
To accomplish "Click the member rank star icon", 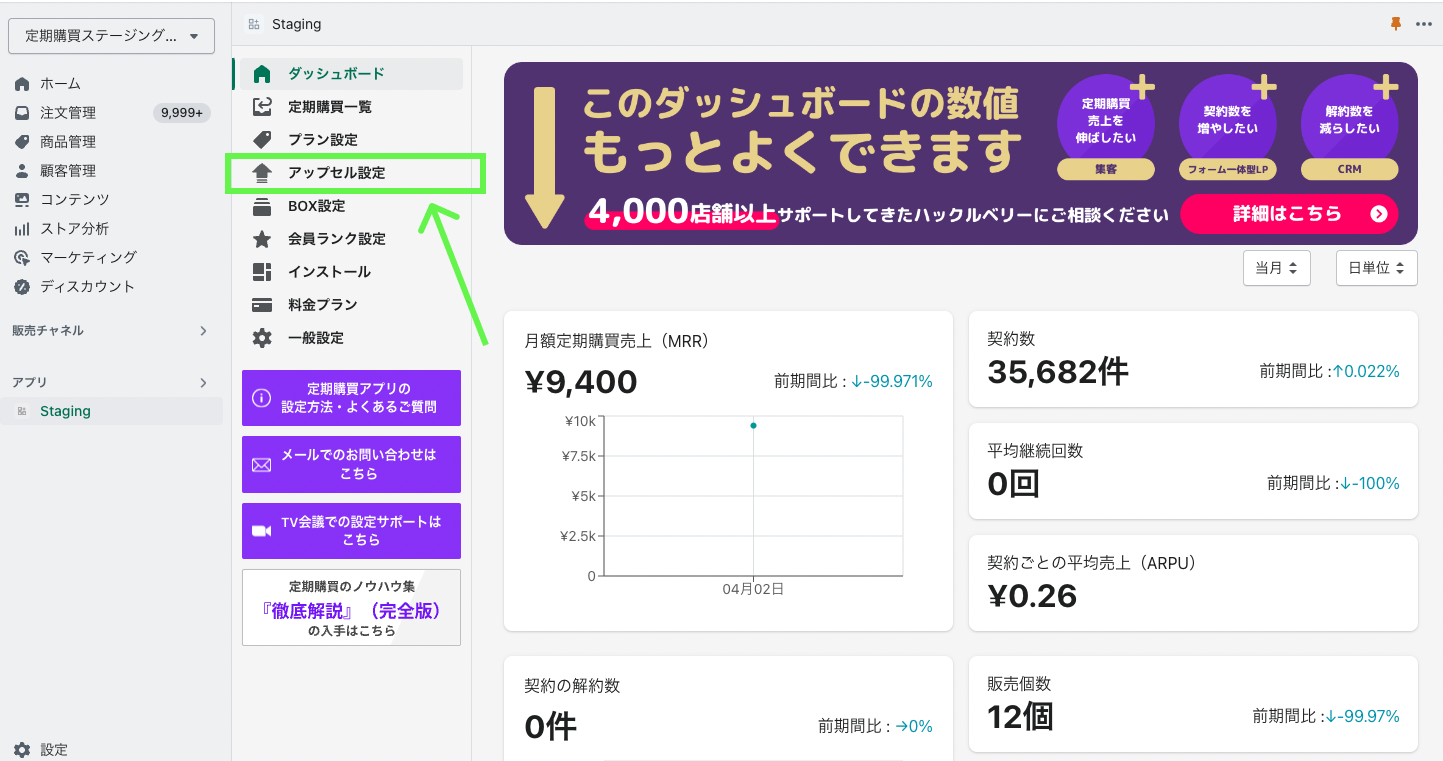I will click(x=262, y=239).
